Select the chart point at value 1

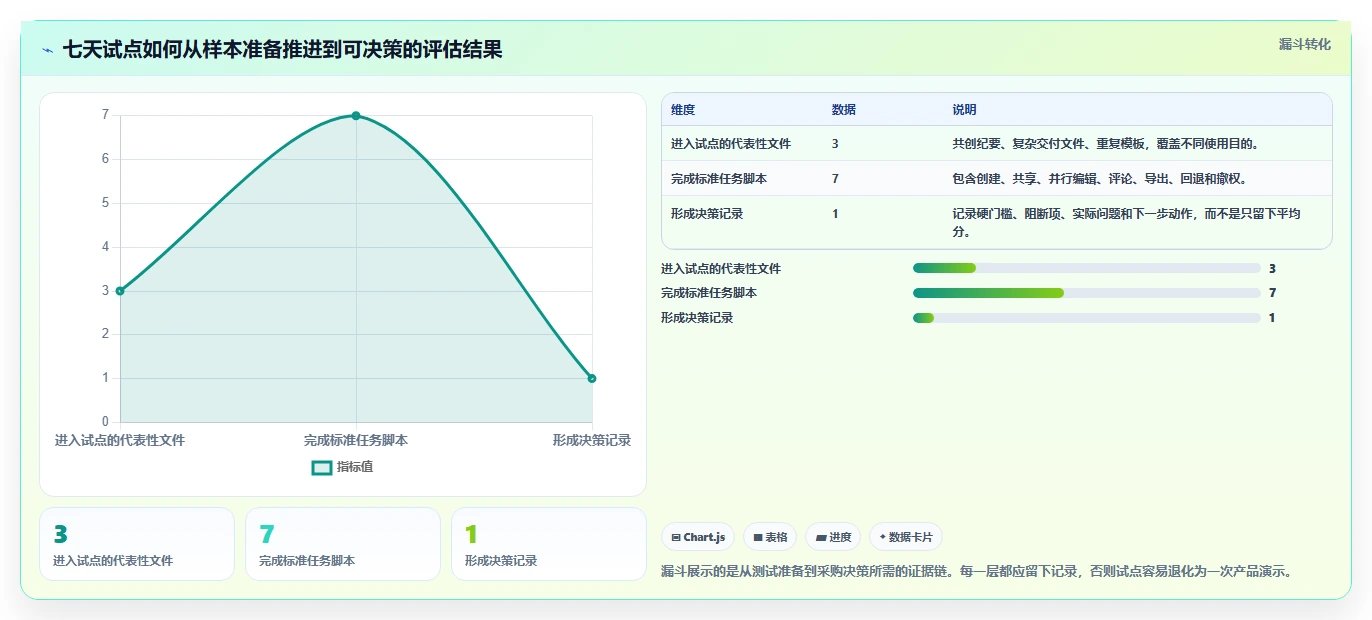[x=592, y=378]
